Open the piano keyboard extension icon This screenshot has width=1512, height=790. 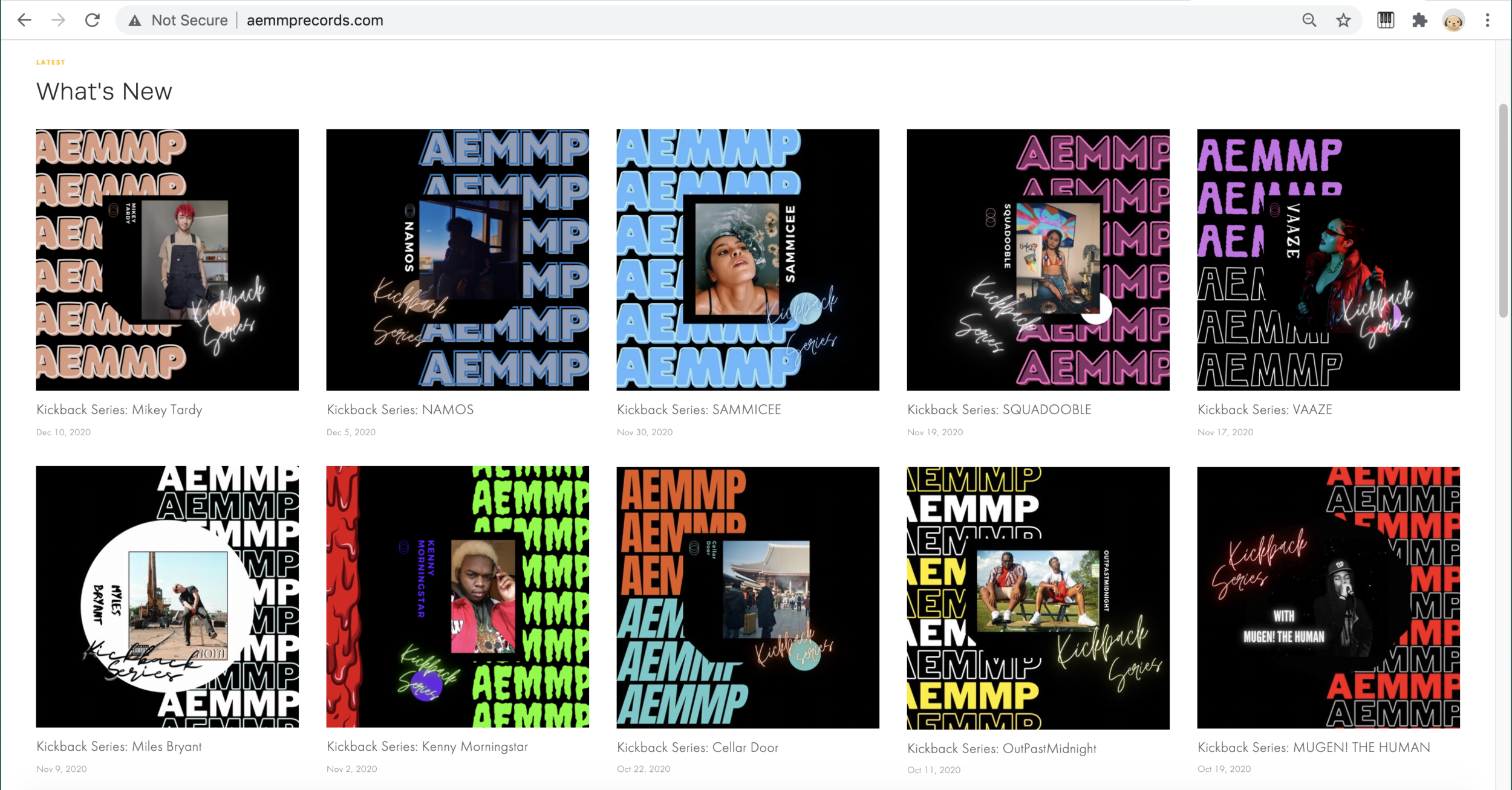click(1386, 20)
